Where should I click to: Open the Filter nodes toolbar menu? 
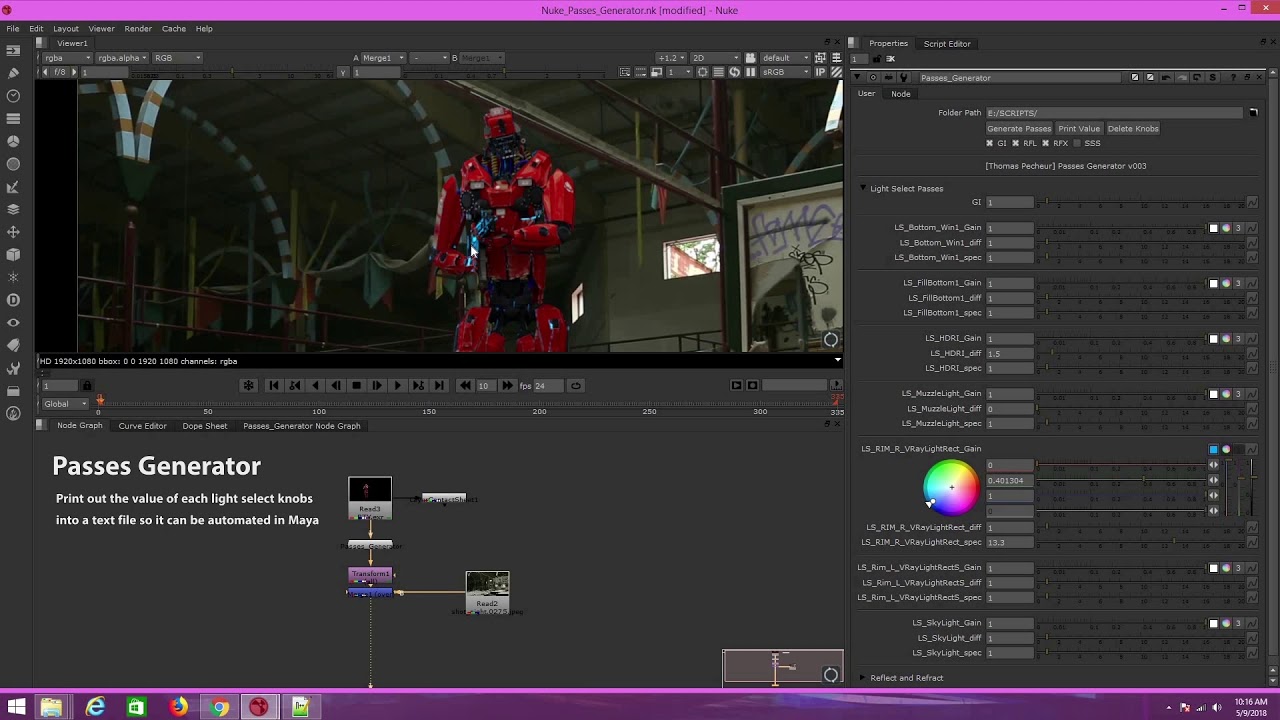13,164
